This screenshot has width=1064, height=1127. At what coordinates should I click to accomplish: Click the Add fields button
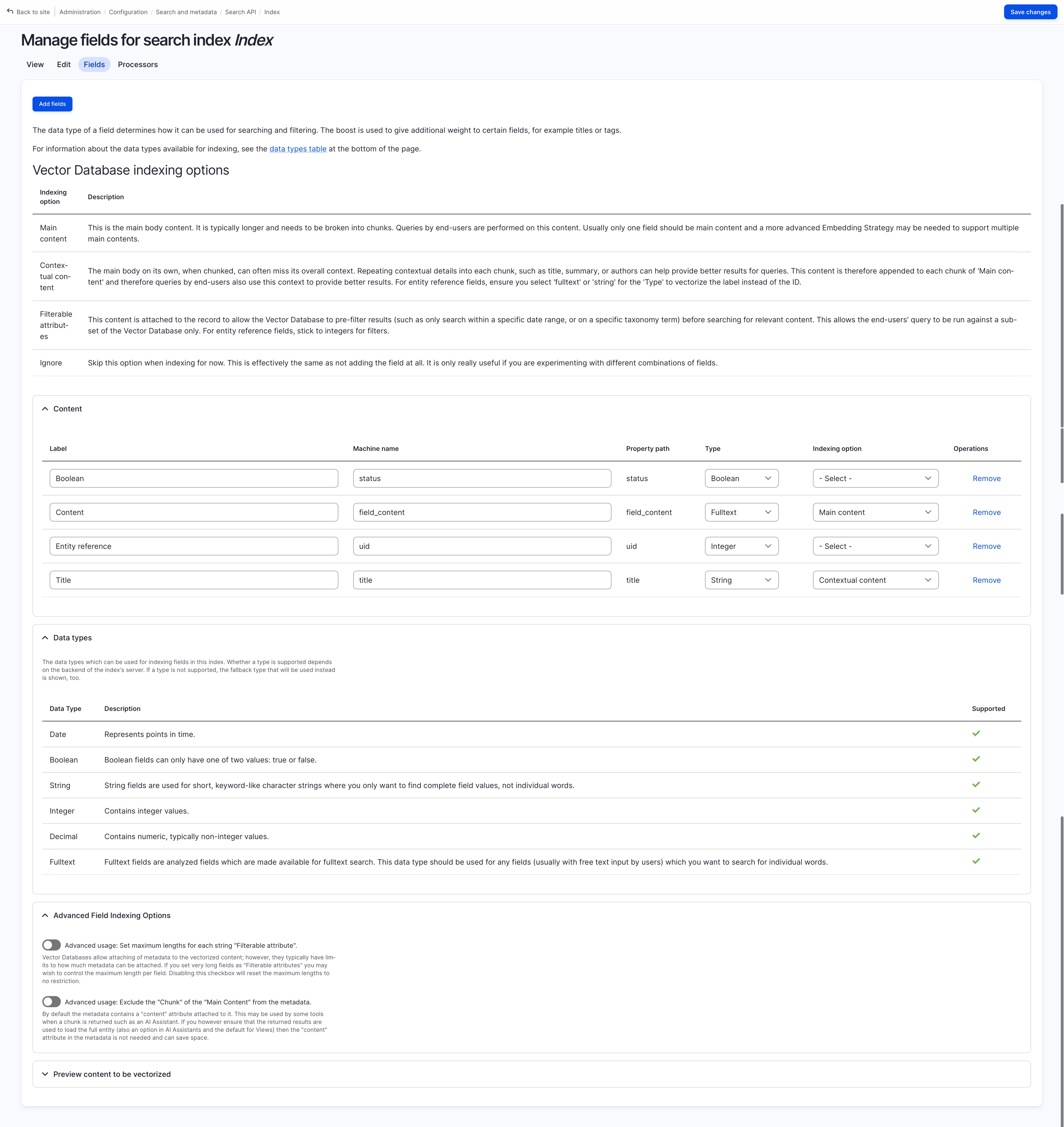click(52, 104)
